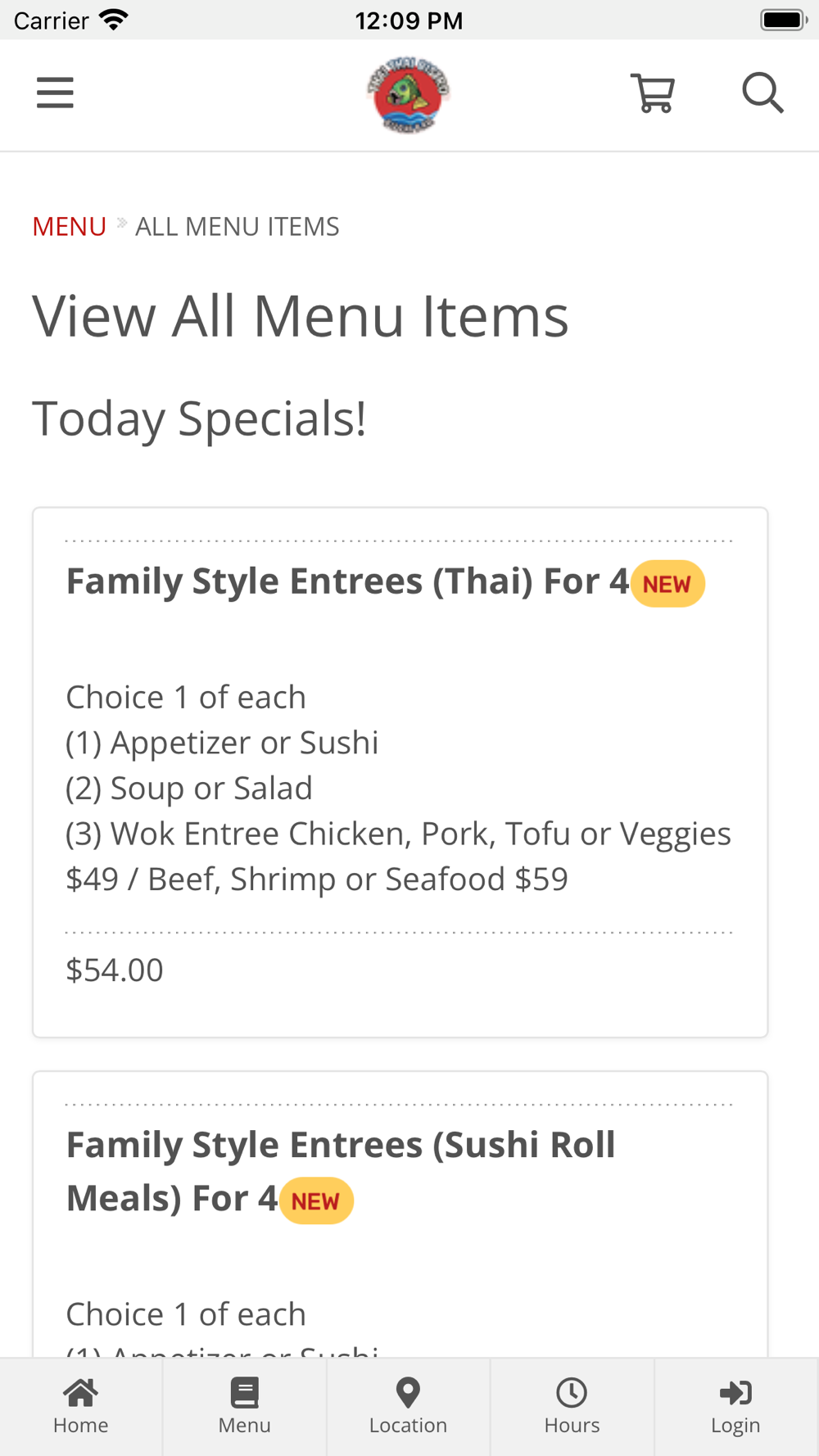Viewport: 819px width, 1456px height.
Task: Tap NEW badge on Thai entrees
Action: [x=667, y=584]
